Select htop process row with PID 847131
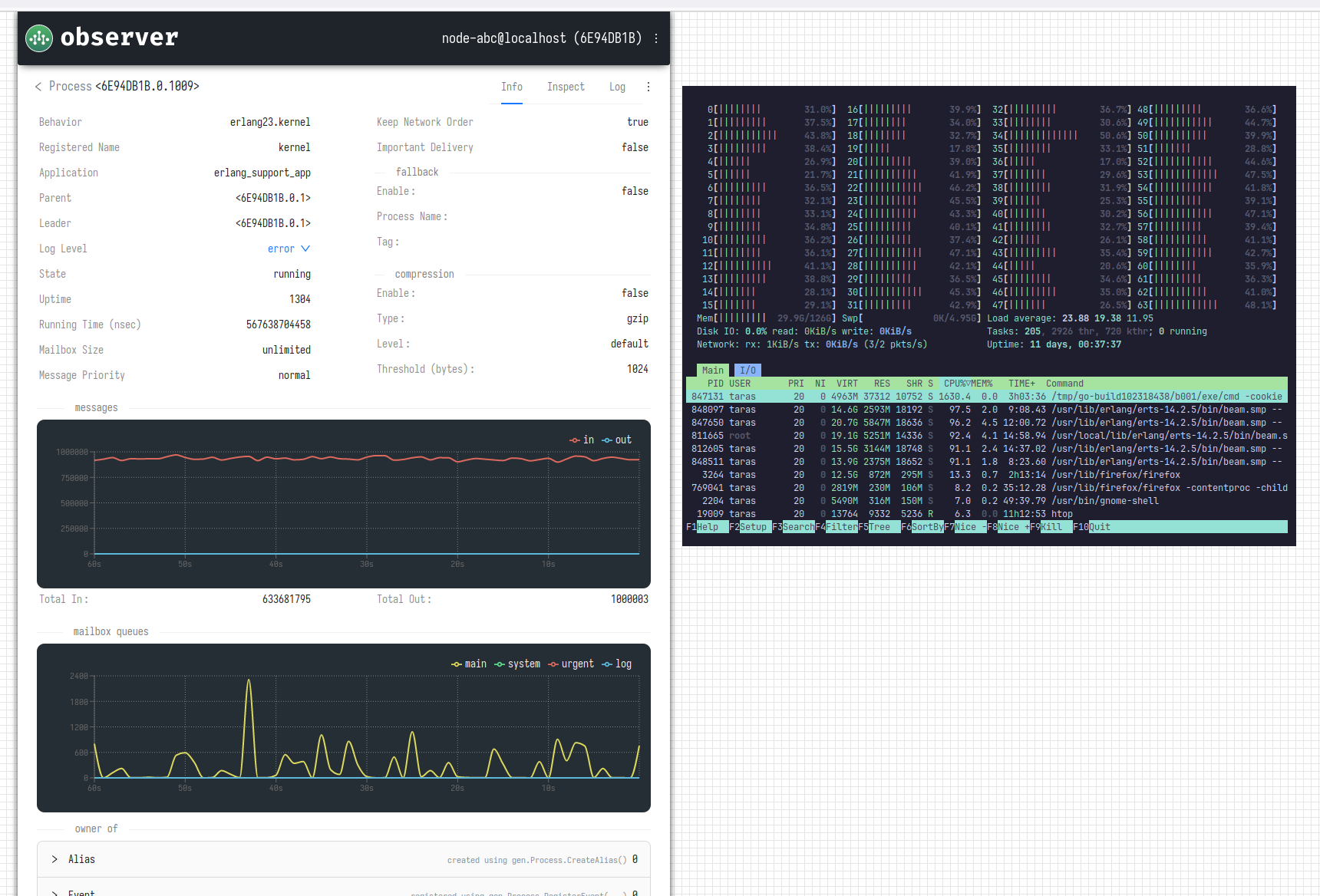This screenshot has height=896, width=1320. click(x=987, y=397)
